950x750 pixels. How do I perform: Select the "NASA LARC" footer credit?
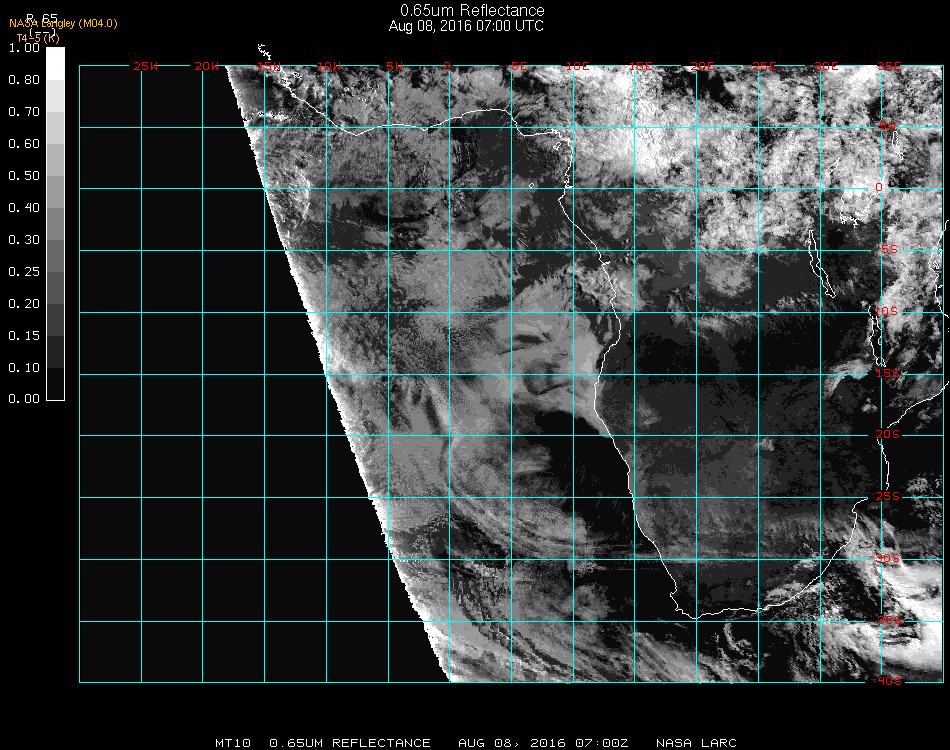696,743
